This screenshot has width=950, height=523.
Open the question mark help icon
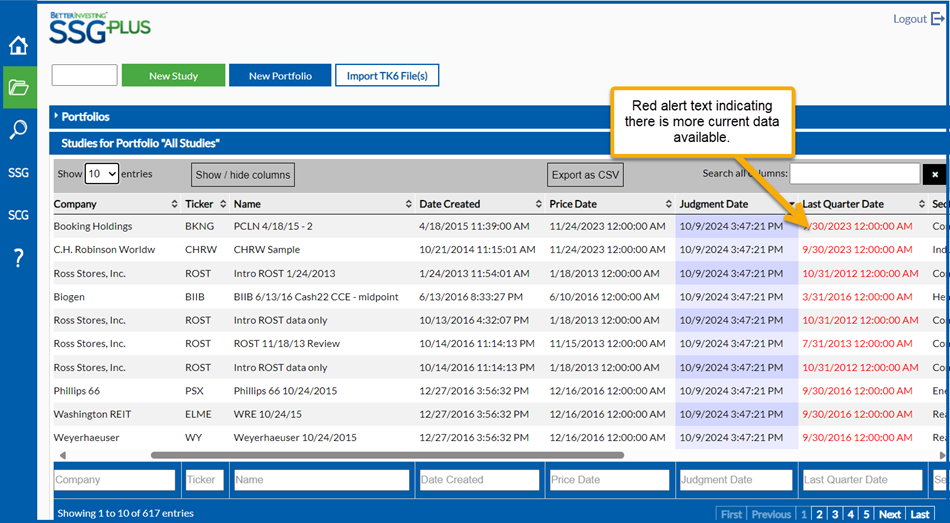coord(18,258)
